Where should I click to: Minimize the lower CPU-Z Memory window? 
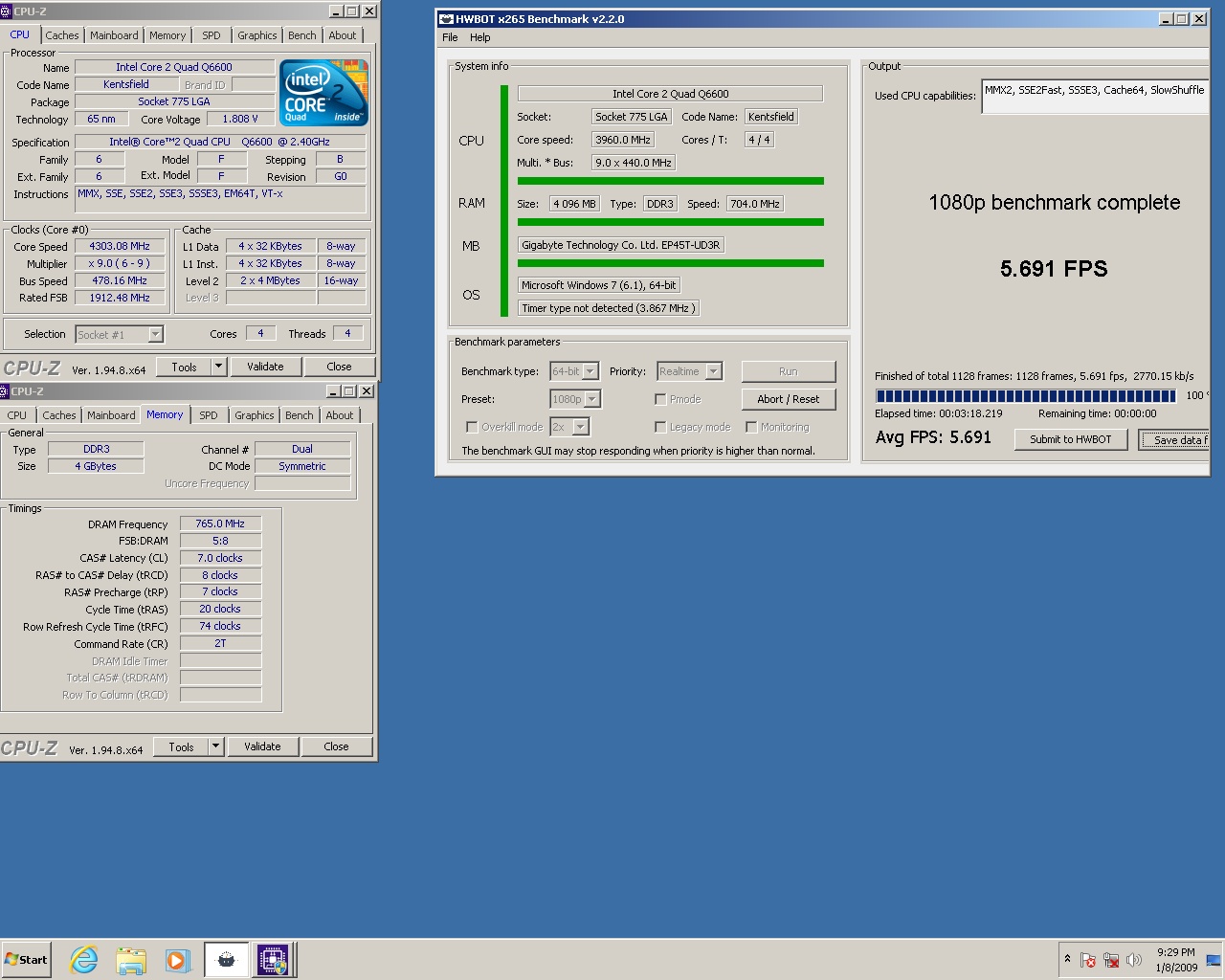pyautogui.click(x=333, y=391)
